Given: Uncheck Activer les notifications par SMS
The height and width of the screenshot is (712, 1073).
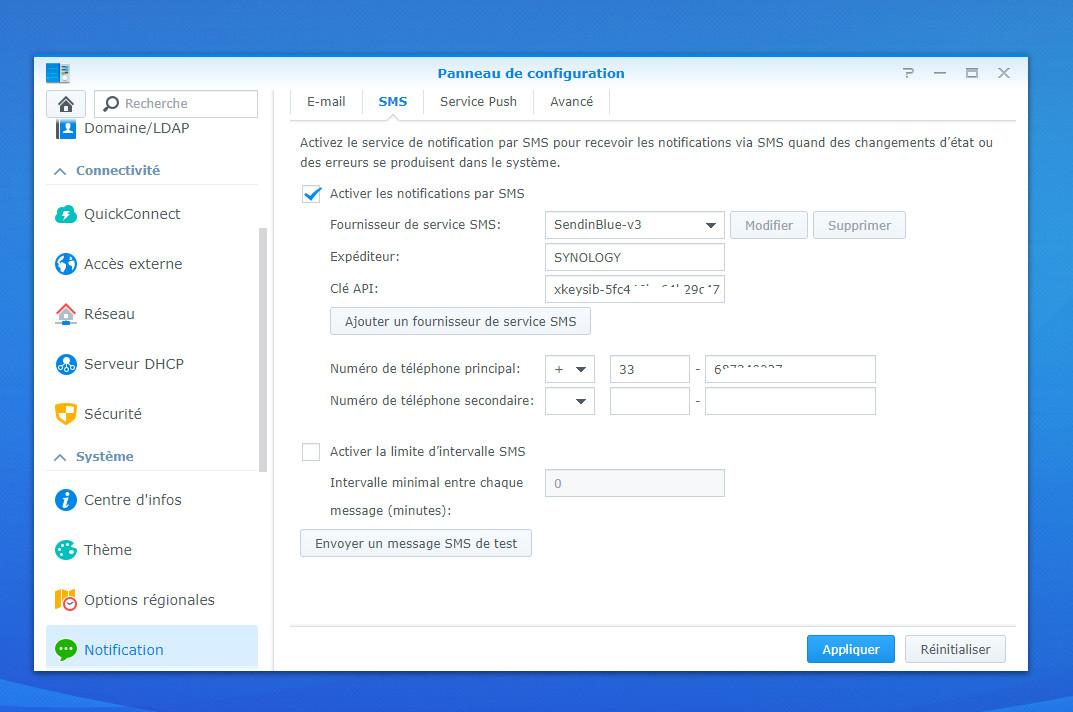Looking at the screenshot, I should 311,194.
